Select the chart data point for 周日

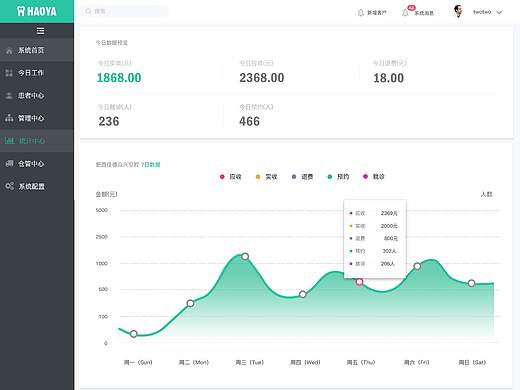(471, 283)
